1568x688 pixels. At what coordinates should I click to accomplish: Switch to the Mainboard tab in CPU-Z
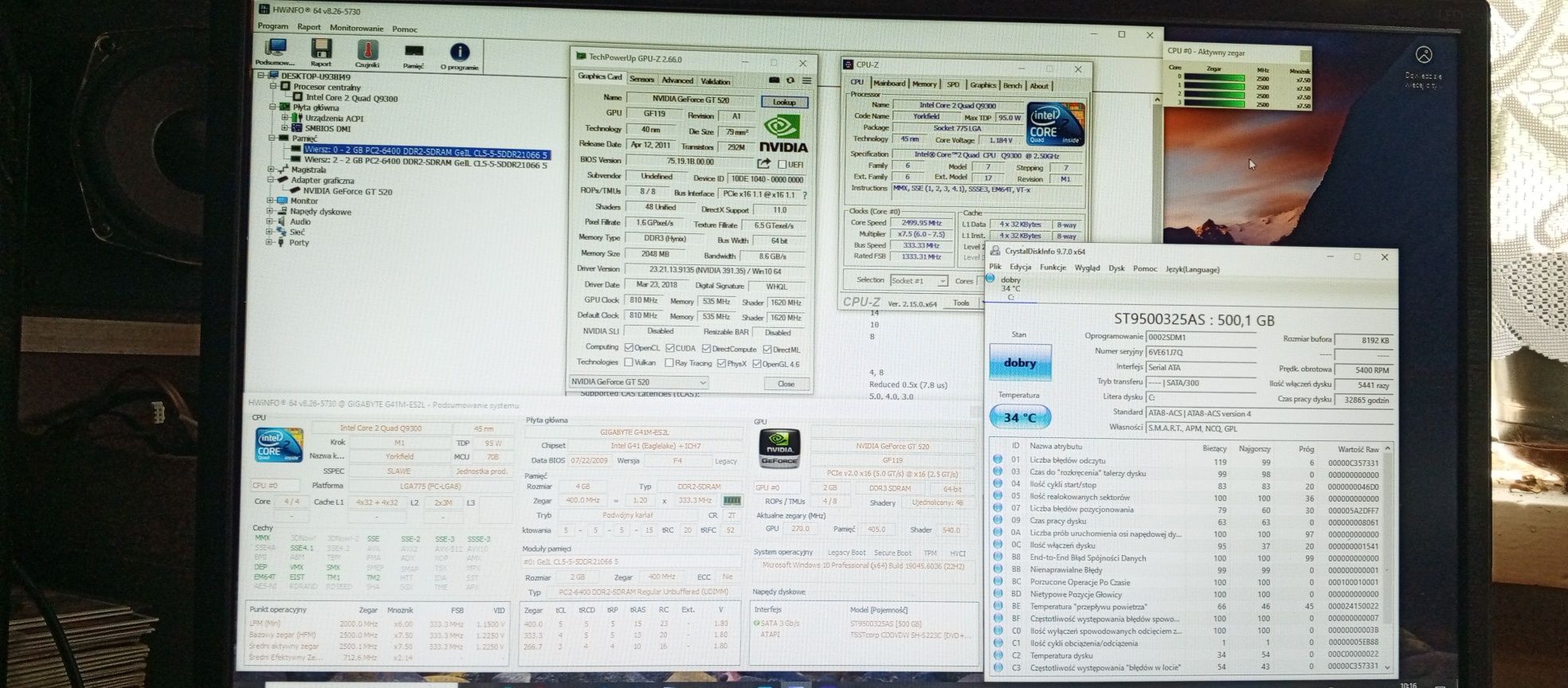coord(889,84)
